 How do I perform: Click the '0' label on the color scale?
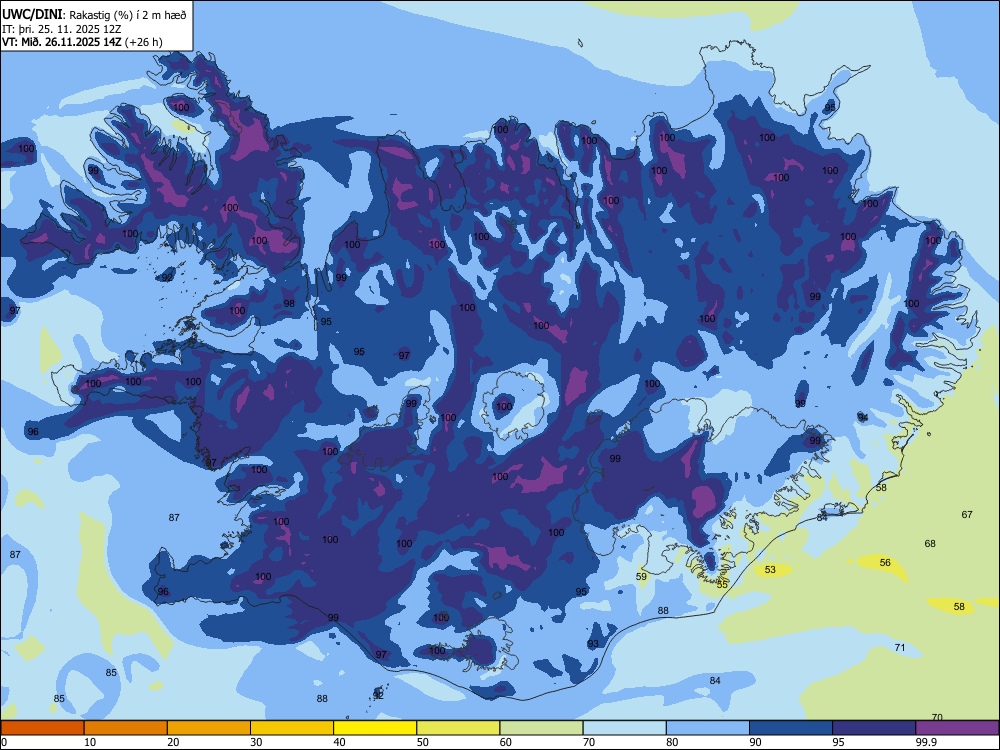(4, 742)
